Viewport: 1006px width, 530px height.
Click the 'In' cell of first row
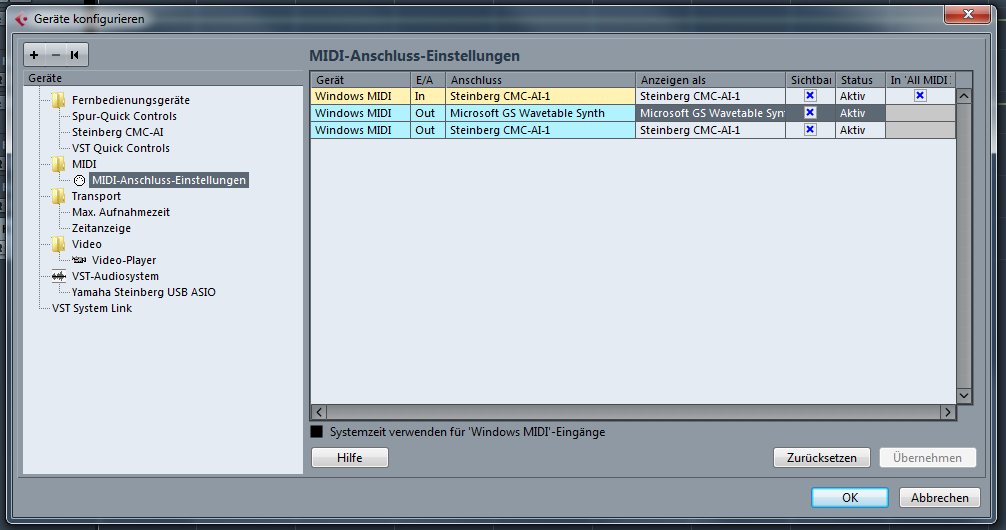pos(428,96)
